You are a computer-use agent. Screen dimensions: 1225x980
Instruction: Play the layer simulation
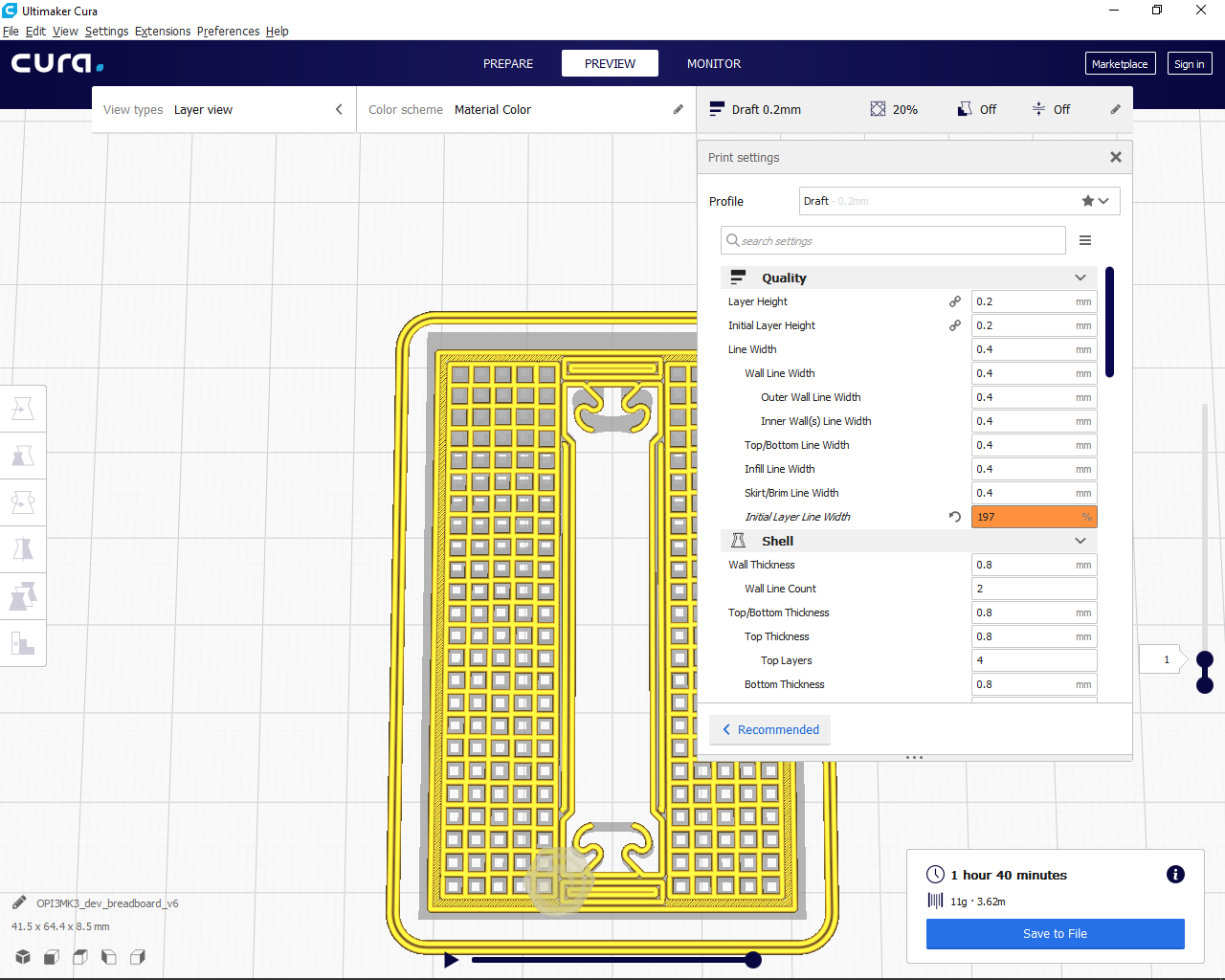[452, 960]
